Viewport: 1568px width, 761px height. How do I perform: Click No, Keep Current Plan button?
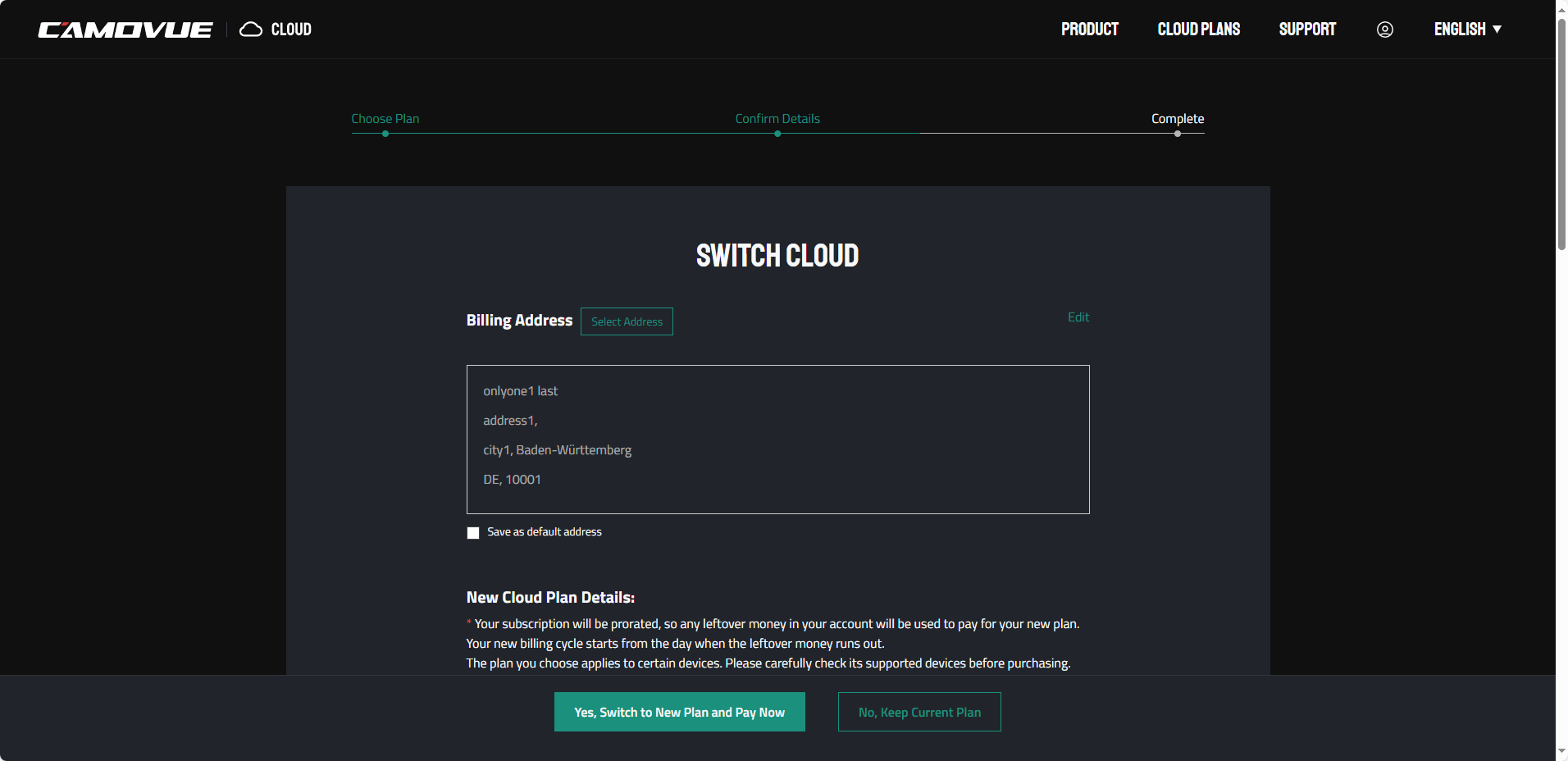click(919, 712)
